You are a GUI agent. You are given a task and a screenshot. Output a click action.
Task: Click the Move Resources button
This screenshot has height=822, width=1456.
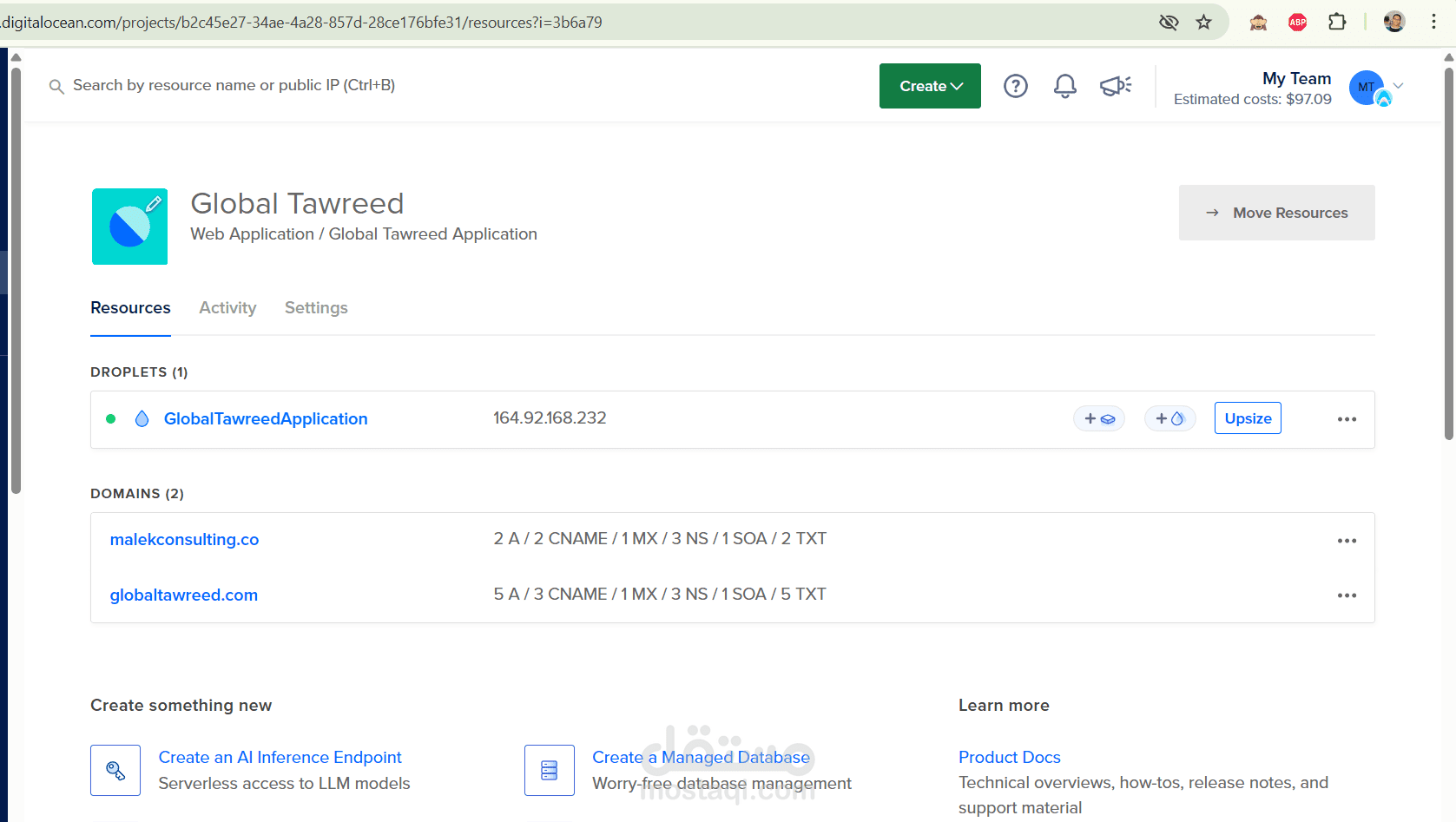pyautogui.click(x=1276, y=213)
